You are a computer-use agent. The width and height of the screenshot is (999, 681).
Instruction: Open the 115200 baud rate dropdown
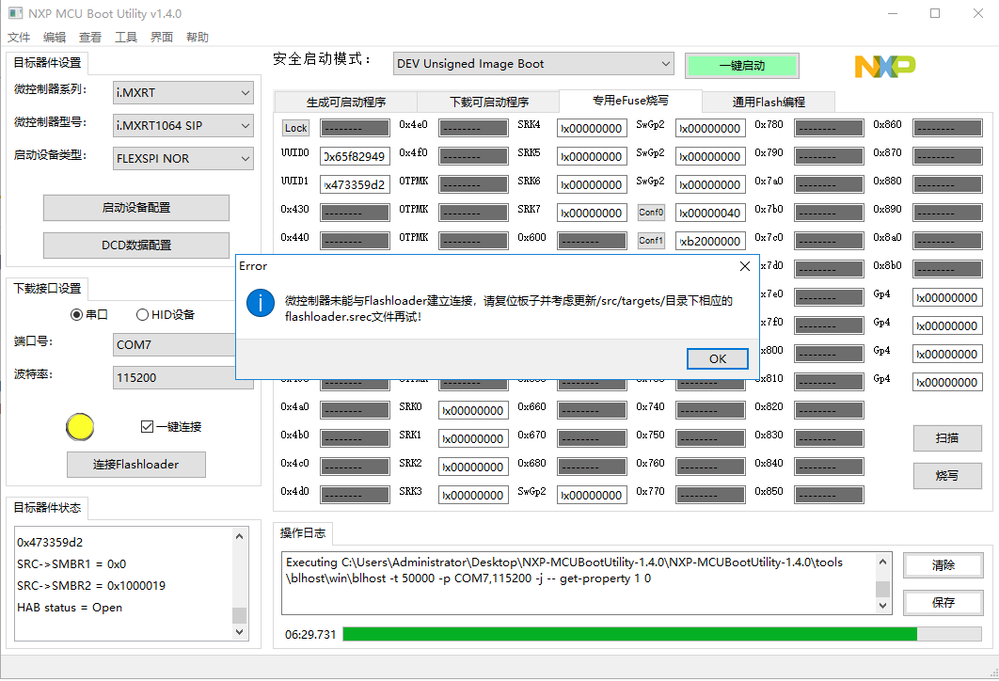click(175, 378)
